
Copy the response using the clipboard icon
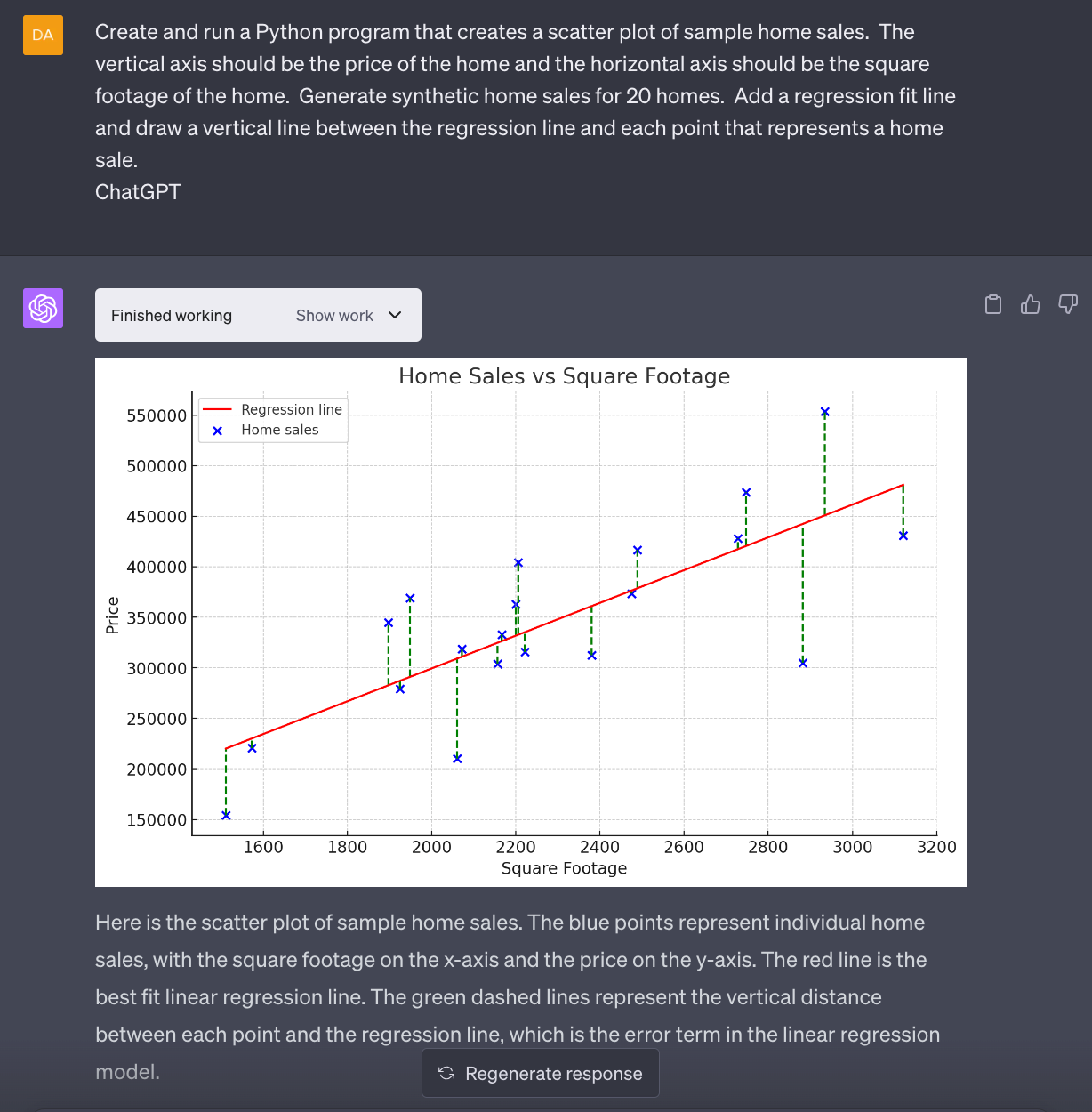pyautogui.click(x=993, y=305)
